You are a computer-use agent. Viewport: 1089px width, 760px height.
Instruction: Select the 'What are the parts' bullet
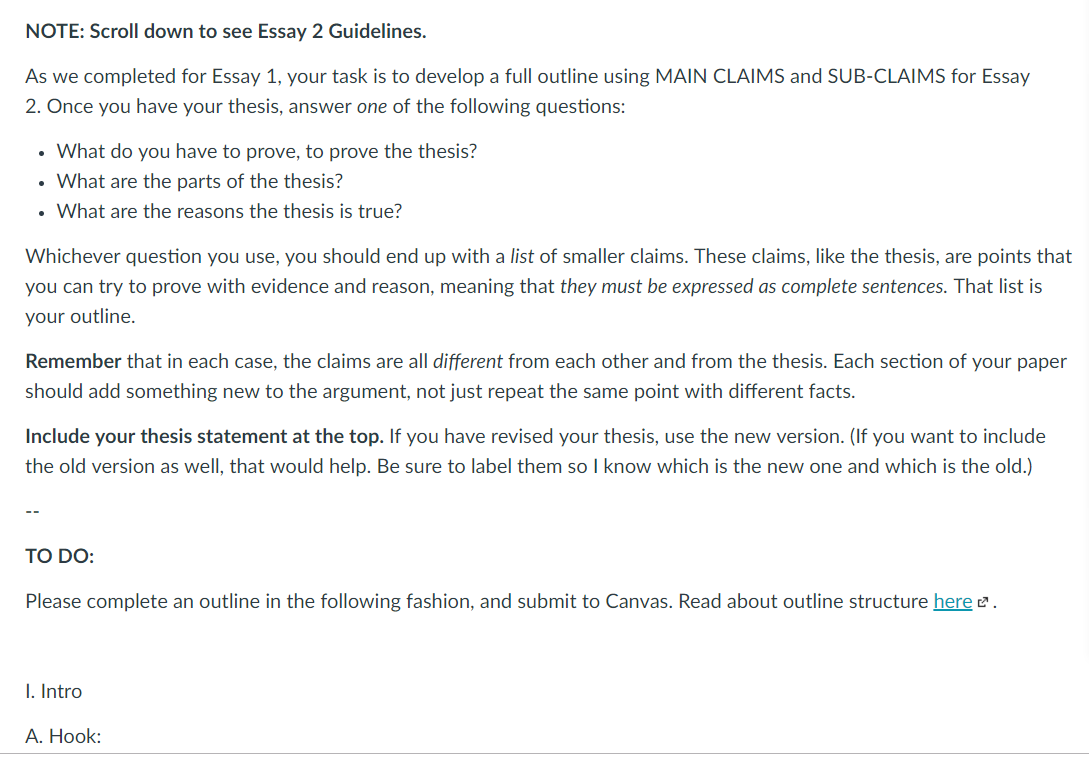200,181
